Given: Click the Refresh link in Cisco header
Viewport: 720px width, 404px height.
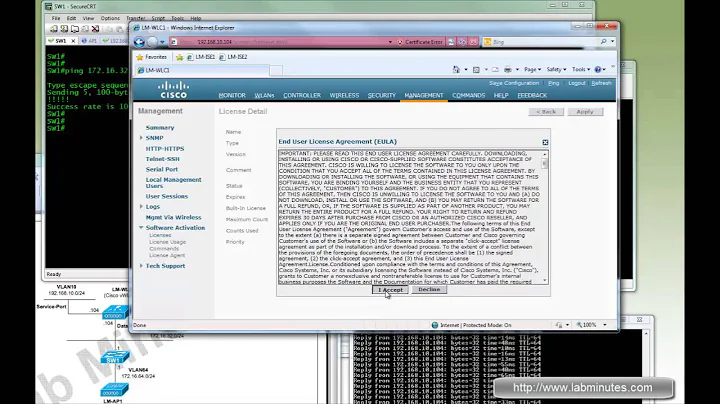Looking at the screenshot, I should tap(601, 83).
